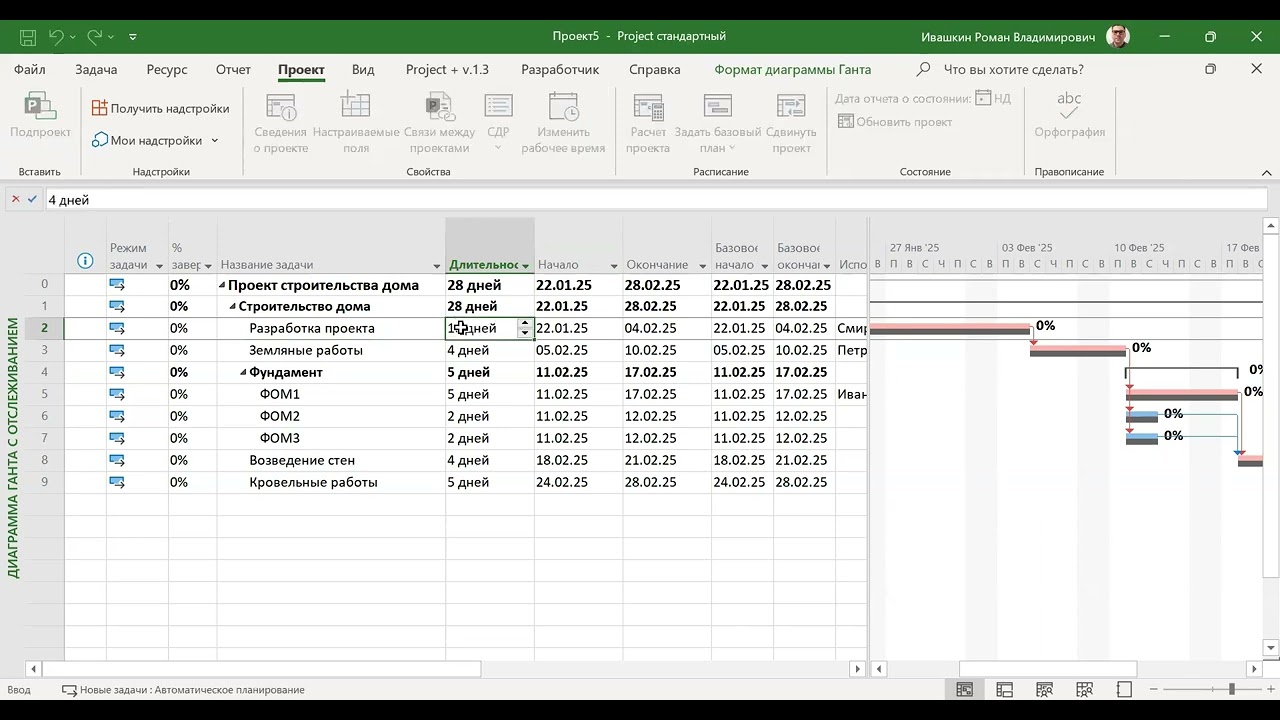This screenshot has height=720, width=1280.
Task: Switch to Gantt chart view in status bar
Action: tap(964, 690)
